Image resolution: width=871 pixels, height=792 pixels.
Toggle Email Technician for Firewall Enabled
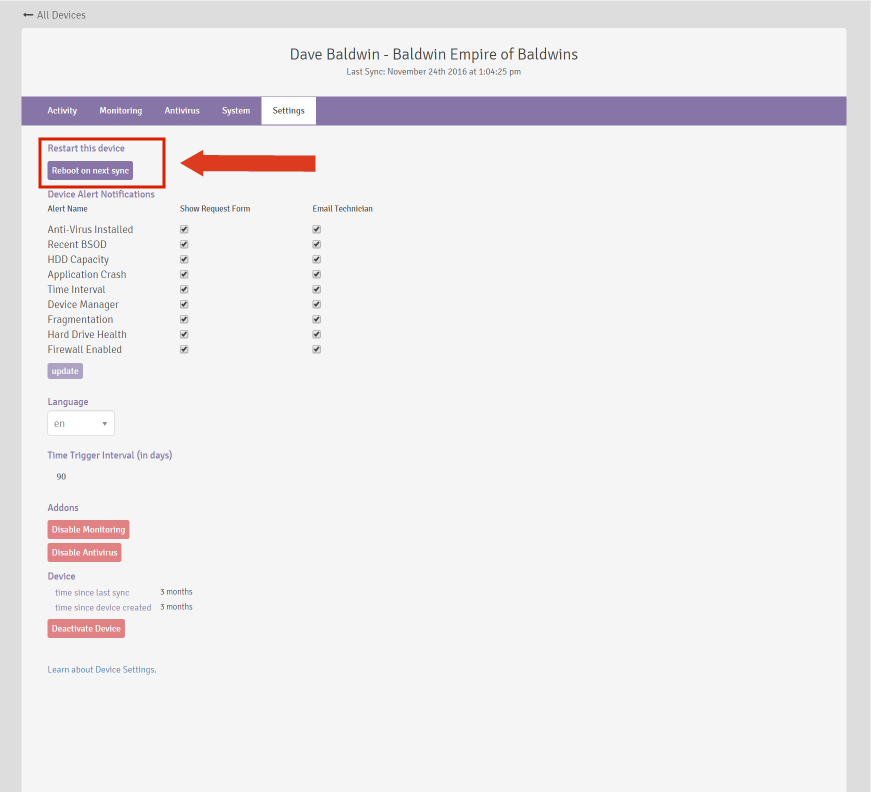coord(317,349)
